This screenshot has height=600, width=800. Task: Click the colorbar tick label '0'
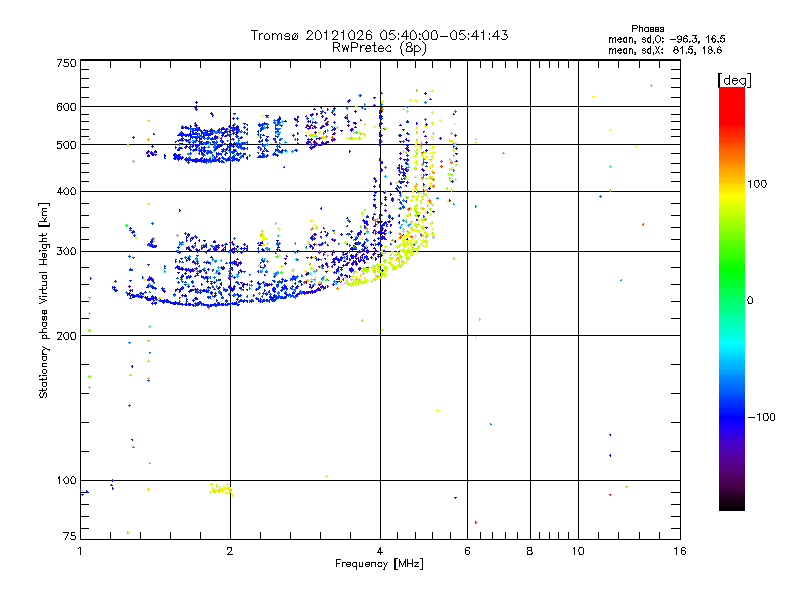(750, 300)
